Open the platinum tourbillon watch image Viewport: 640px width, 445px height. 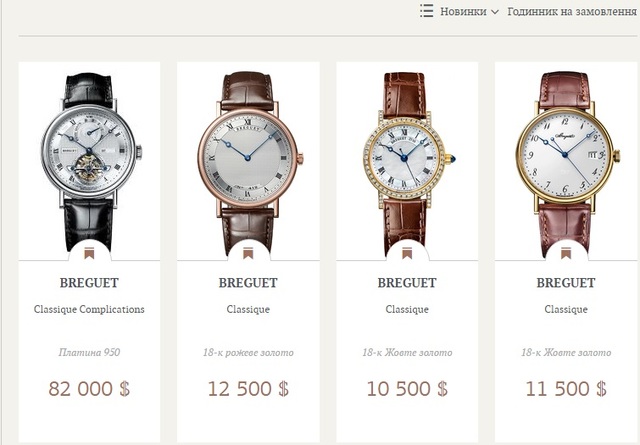(91, 161)
